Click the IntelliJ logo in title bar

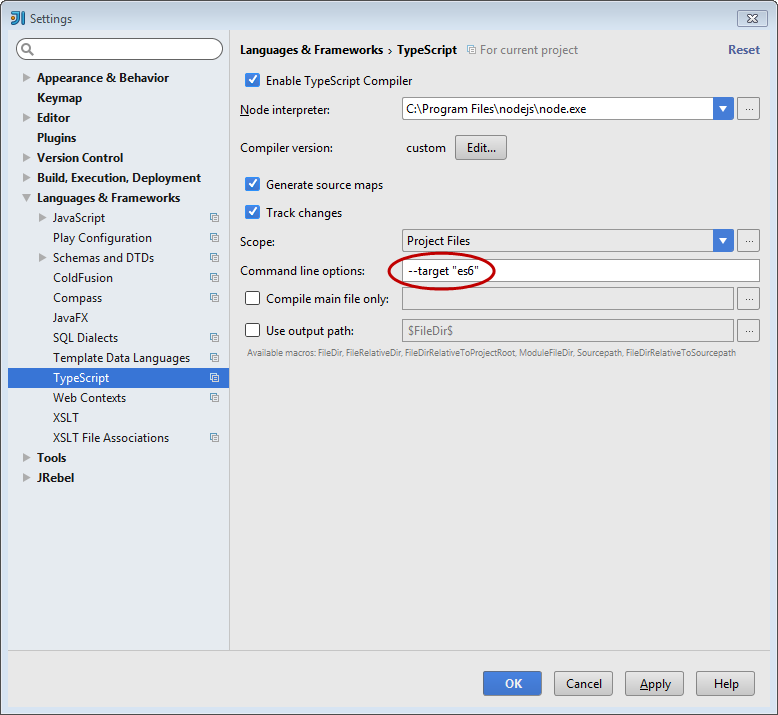(17, 18)
